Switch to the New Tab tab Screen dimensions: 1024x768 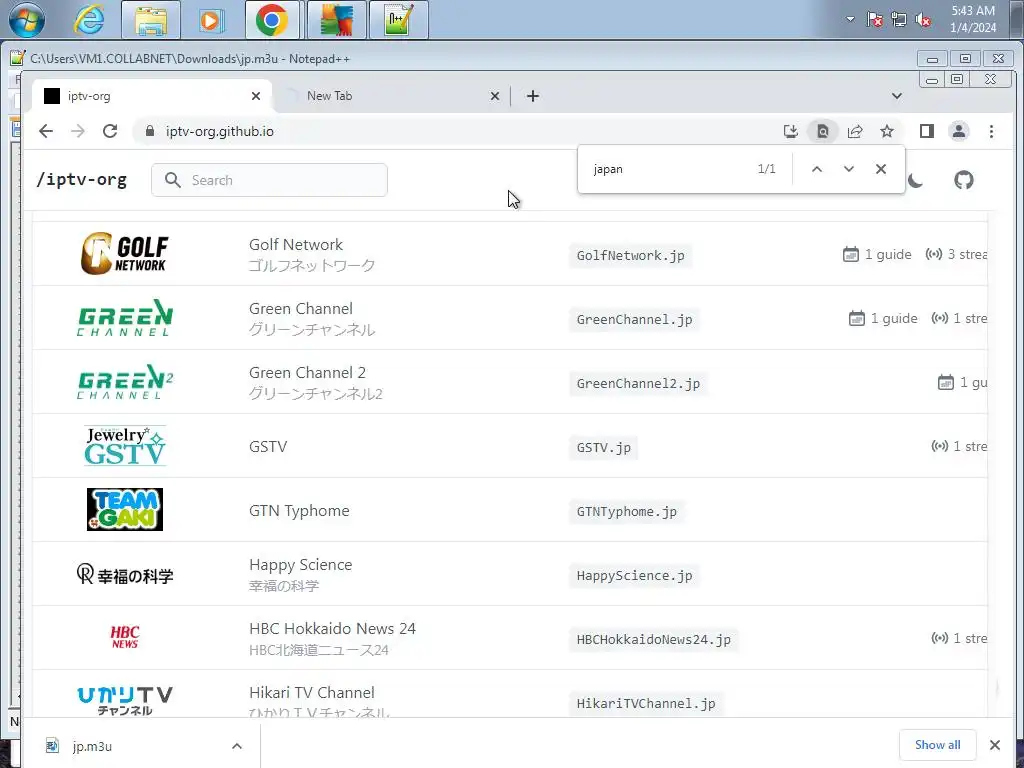[392, 96]
